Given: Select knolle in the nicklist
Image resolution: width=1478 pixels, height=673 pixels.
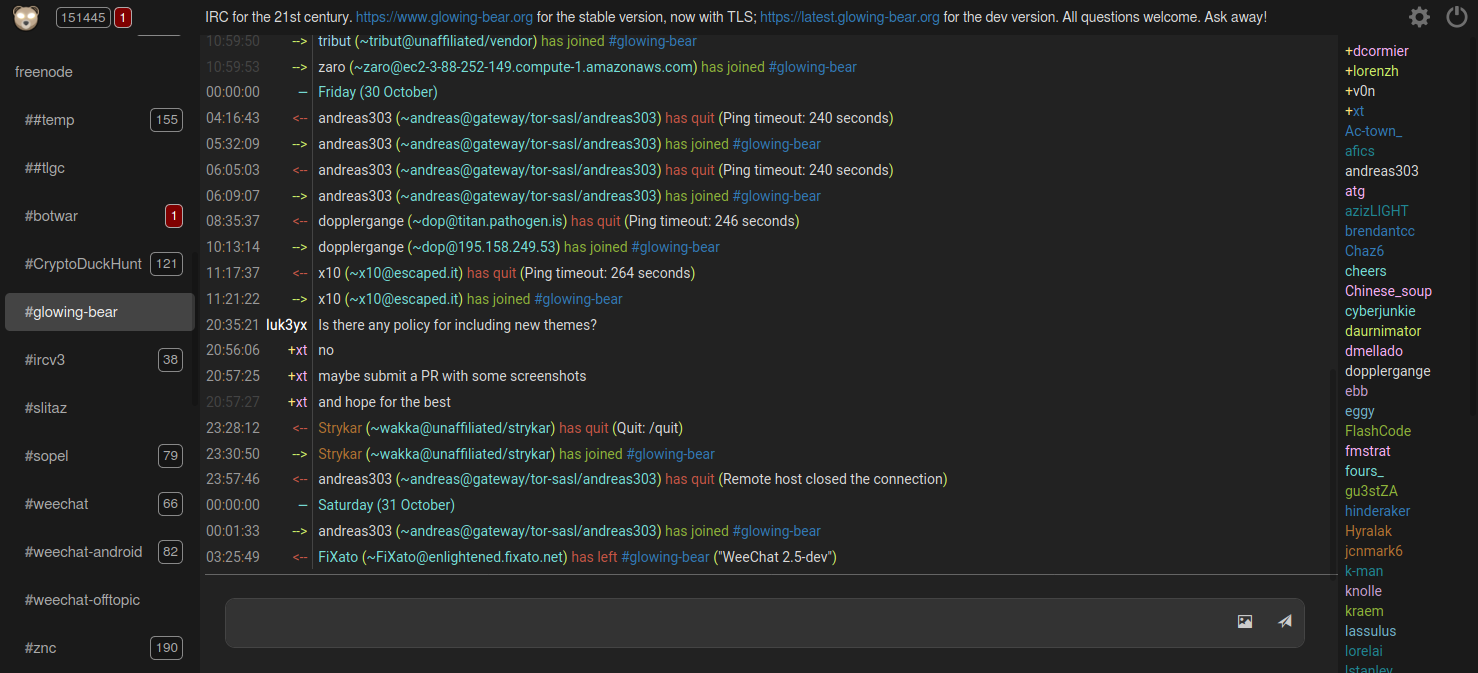Looking at the screenshot, I should [x=1363, y=591].
